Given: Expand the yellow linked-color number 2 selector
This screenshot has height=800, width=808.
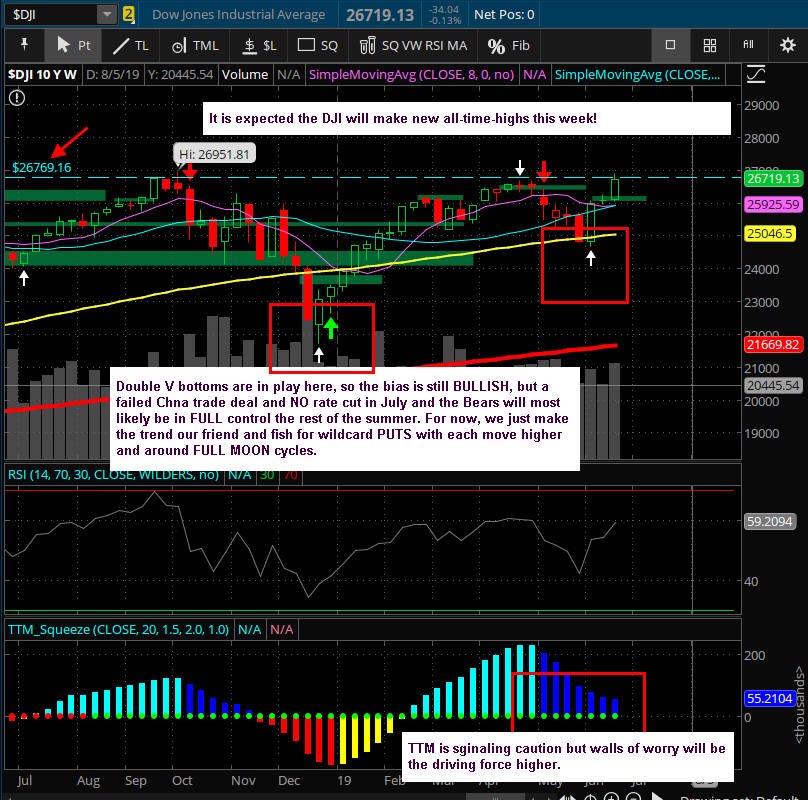Looking at the screenshot, I should tap(128, 14).
